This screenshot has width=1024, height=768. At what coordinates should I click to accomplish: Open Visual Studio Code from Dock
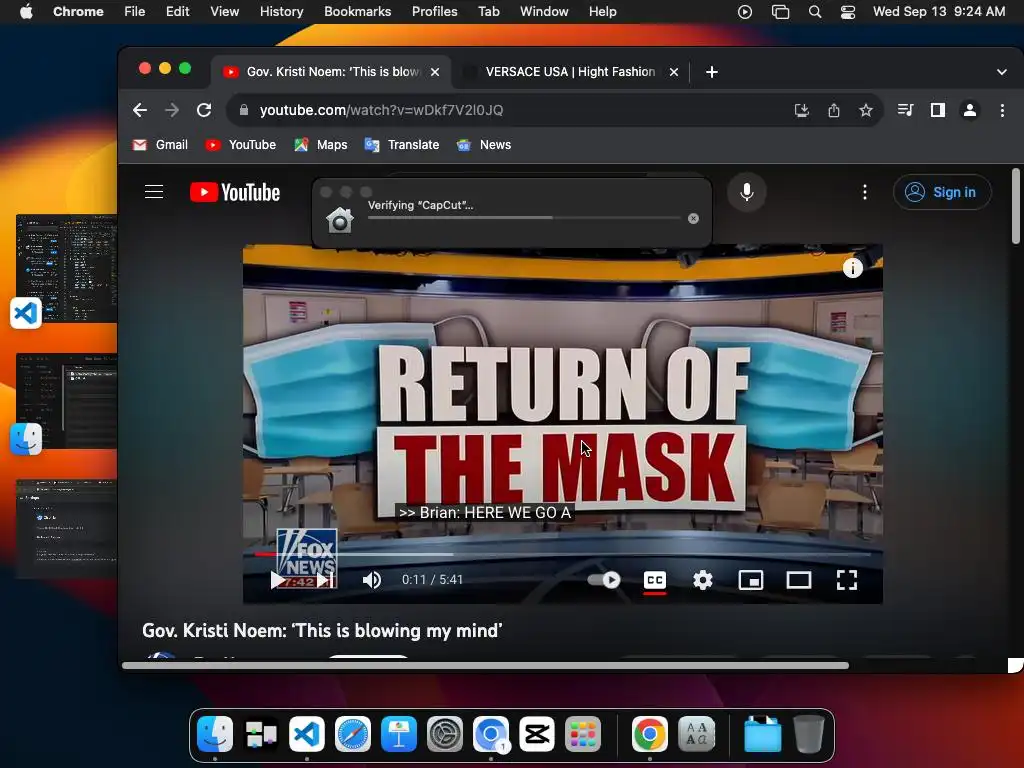coord(306,734)
